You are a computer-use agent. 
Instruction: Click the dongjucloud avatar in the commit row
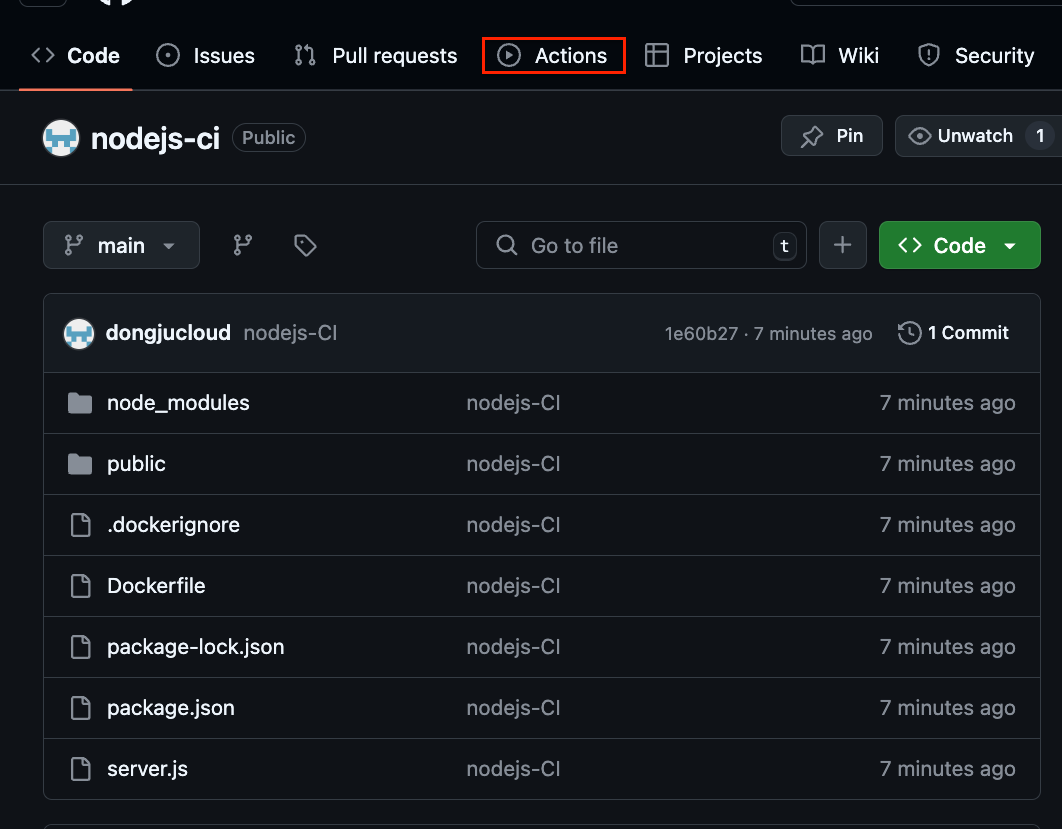[x=79, y=333]
